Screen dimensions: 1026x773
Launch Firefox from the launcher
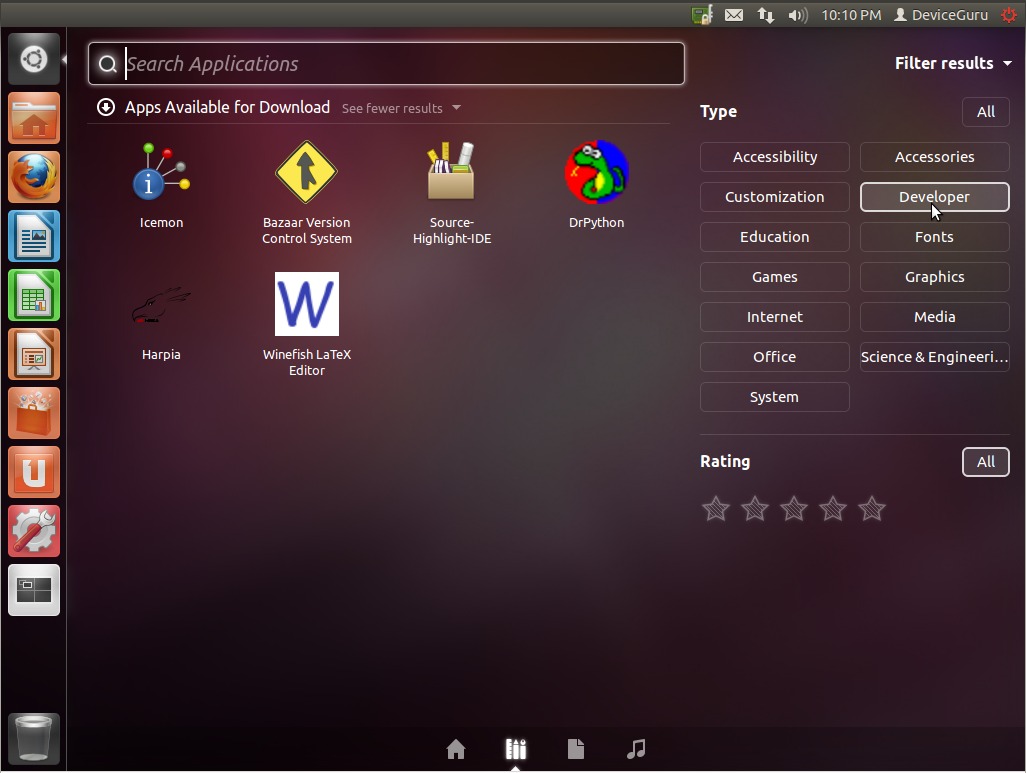point(34,177)
